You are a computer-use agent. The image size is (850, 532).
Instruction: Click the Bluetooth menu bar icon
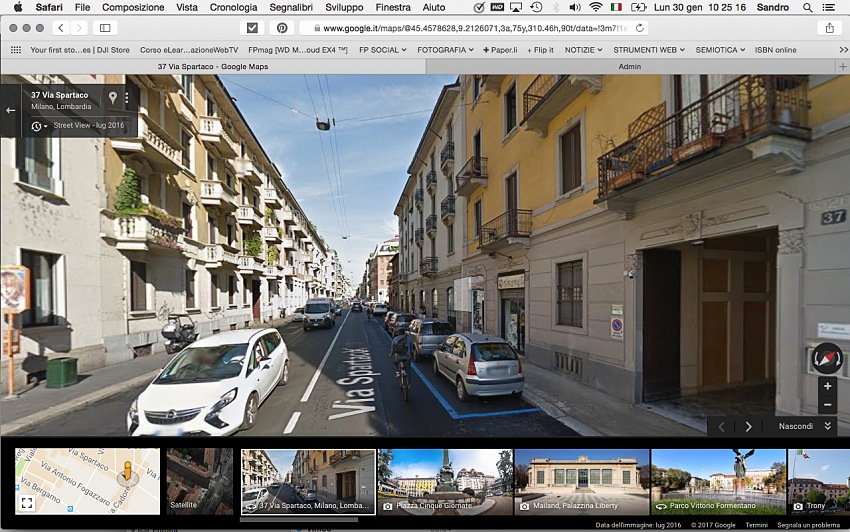(556, 7)
